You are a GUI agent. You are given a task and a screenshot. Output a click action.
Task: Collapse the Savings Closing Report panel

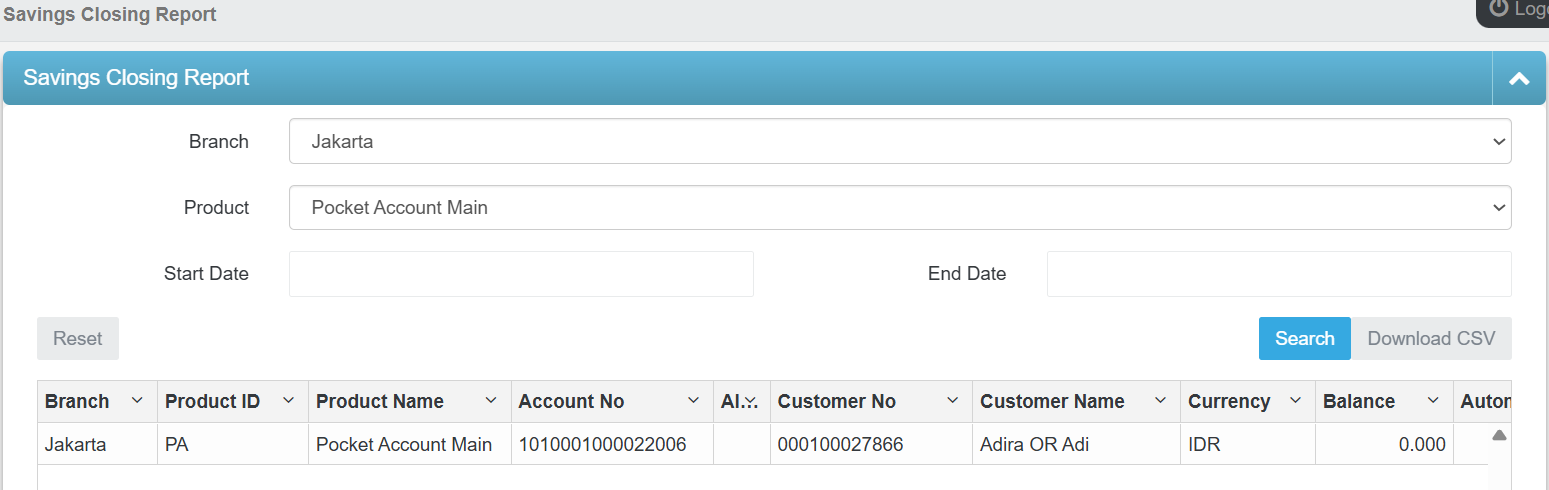point(1519,78)
